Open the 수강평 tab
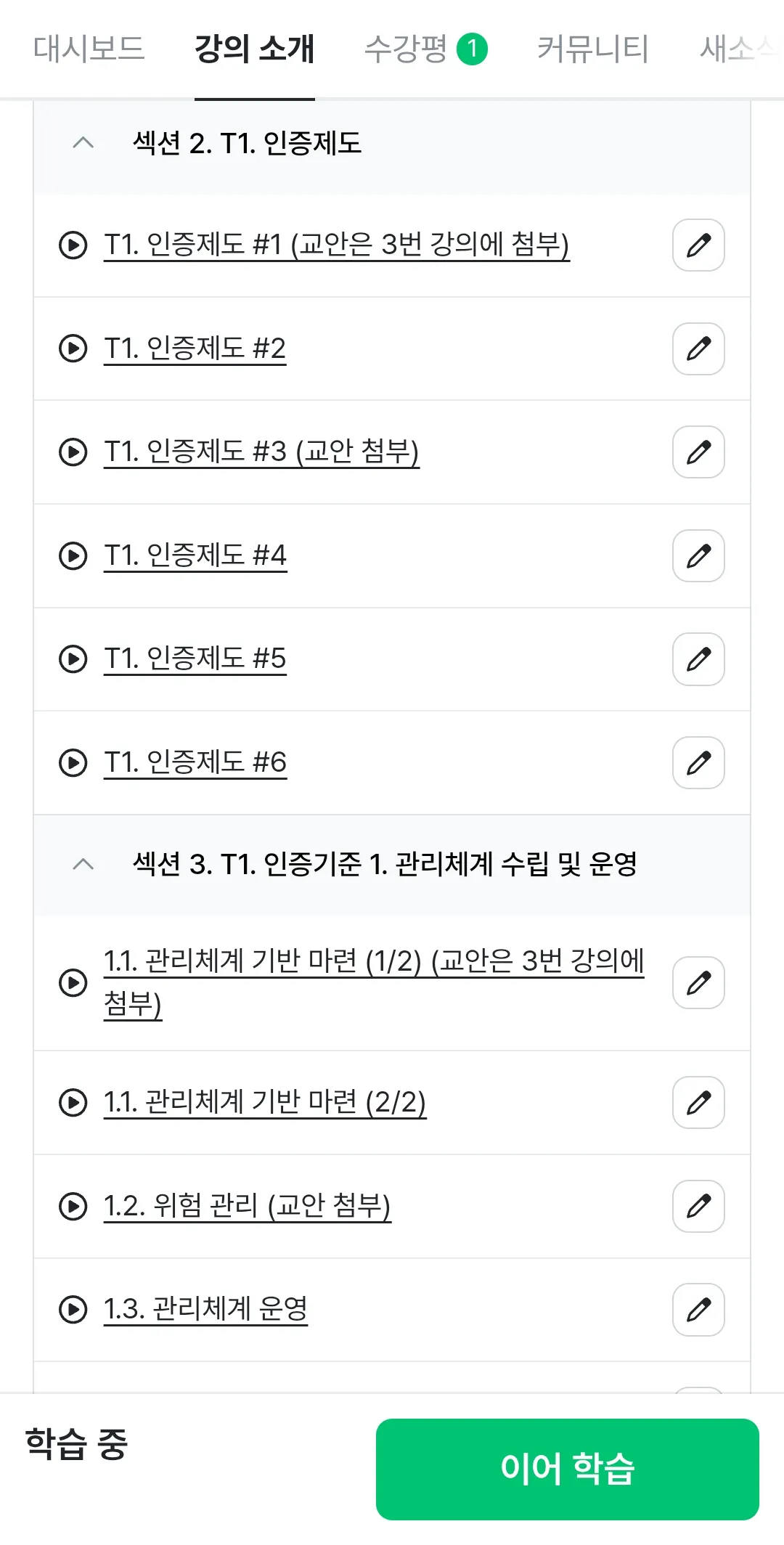 pyautogui.click(x=425, y=49)
